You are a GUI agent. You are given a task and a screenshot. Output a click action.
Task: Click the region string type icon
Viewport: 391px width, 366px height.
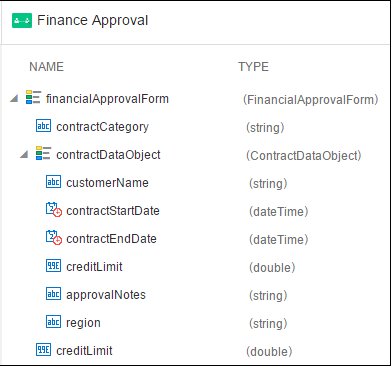53,322
